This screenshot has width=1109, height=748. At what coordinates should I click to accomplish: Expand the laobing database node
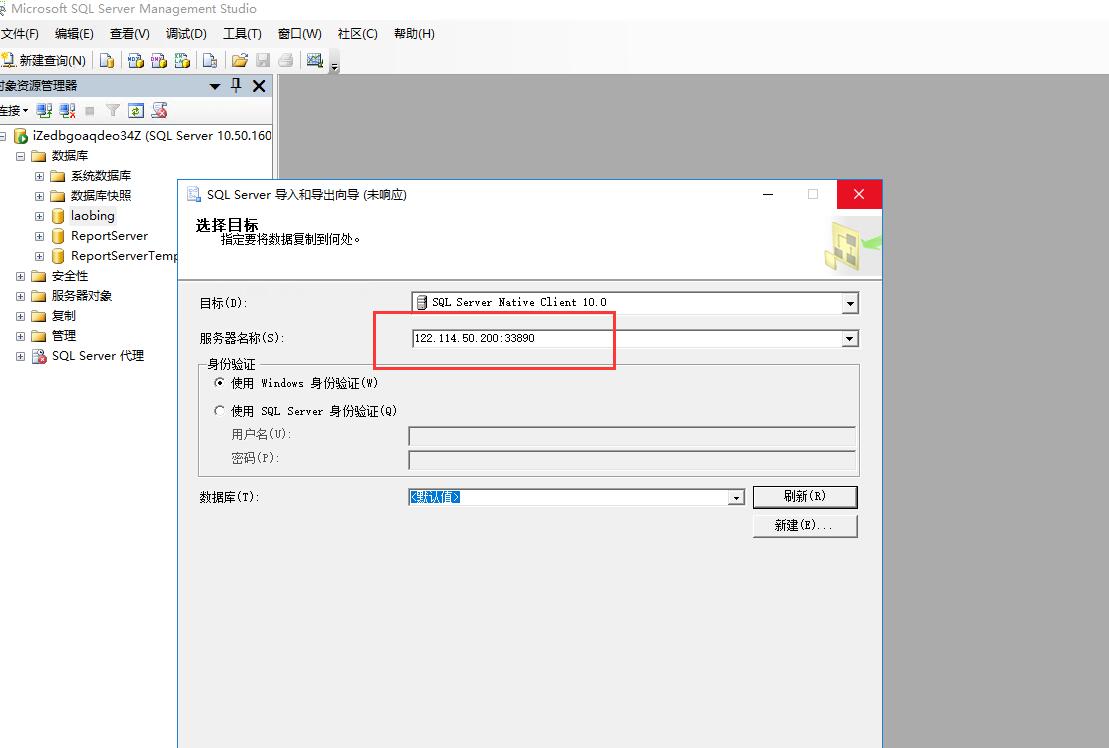click(40, 216)
